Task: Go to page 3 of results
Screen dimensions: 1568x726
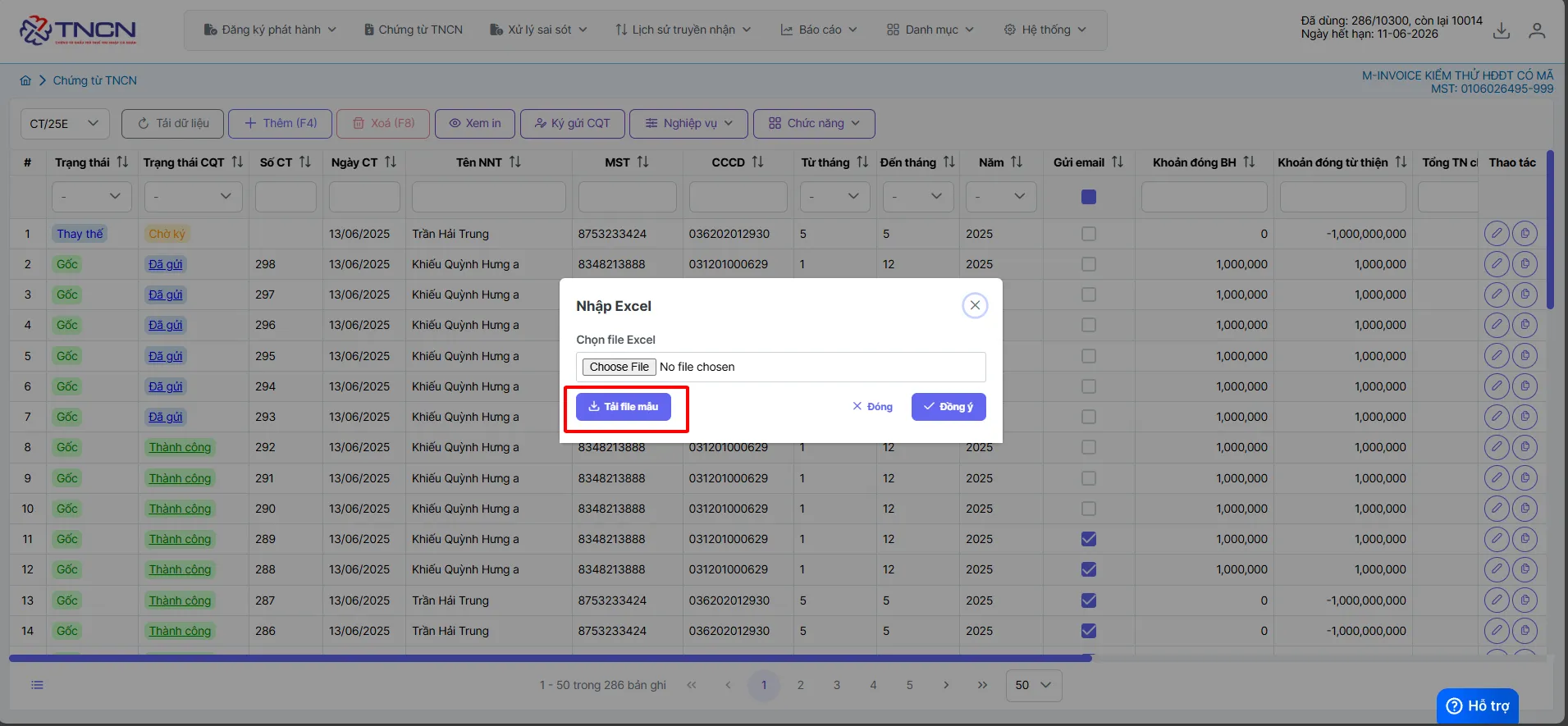Action: (x=837, y=685)
